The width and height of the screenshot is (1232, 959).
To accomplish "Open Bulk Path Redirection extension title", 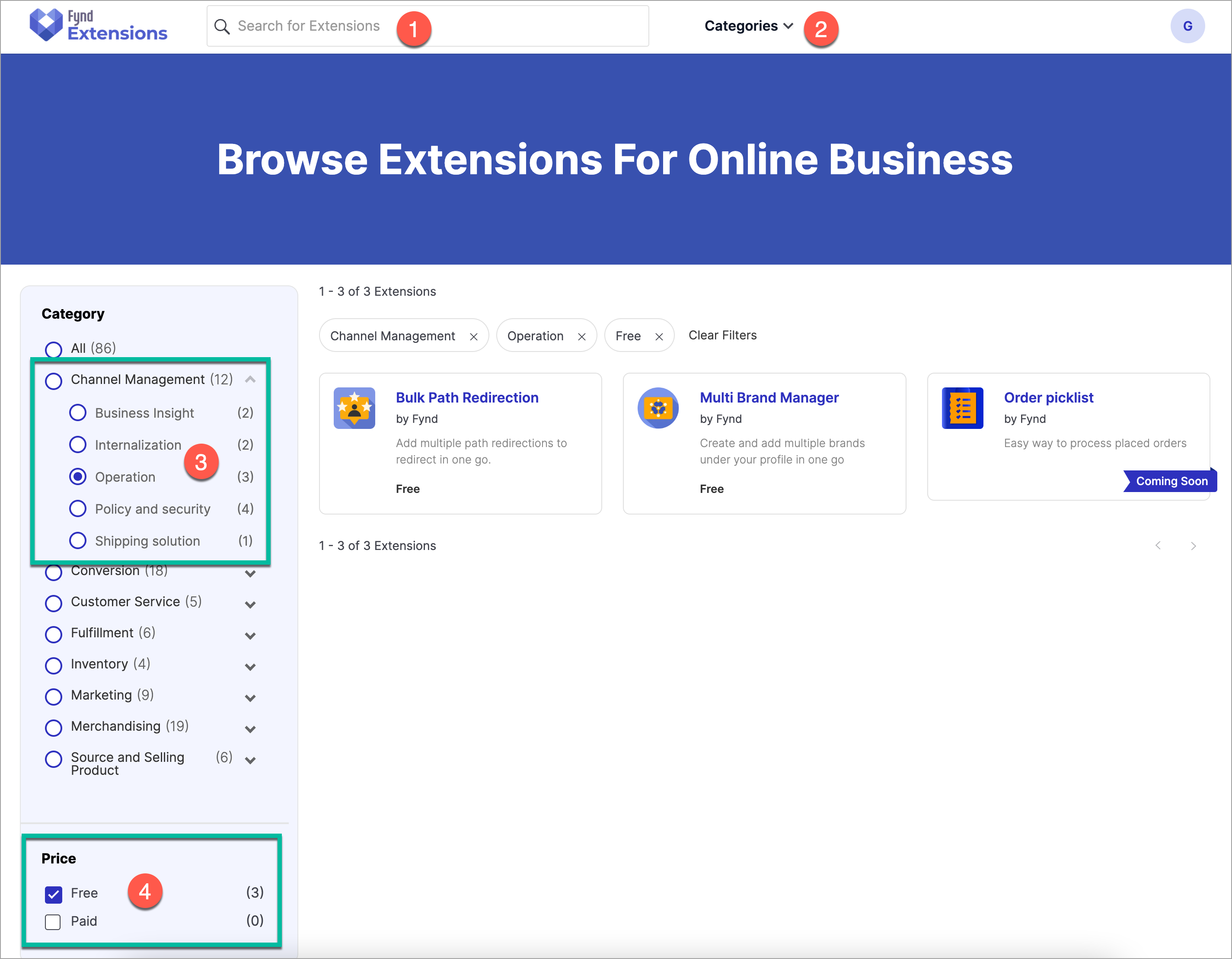I will click(467, 398).
